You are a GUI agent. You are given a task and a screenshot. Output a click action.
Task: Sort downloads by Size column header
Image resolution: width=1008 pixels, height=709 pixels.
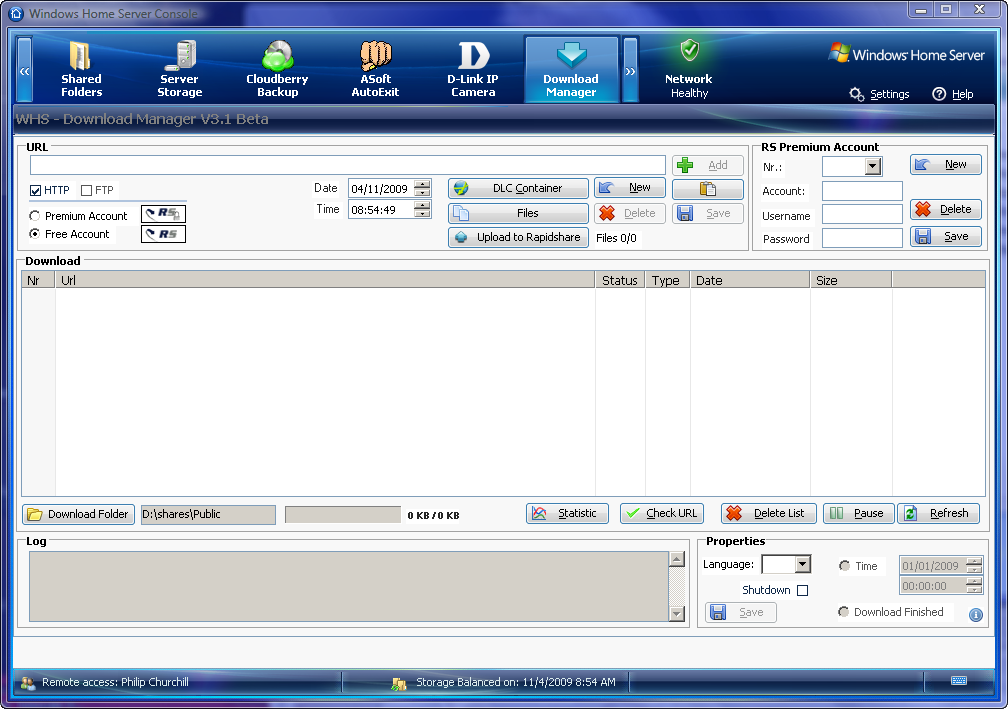[851, 280]
